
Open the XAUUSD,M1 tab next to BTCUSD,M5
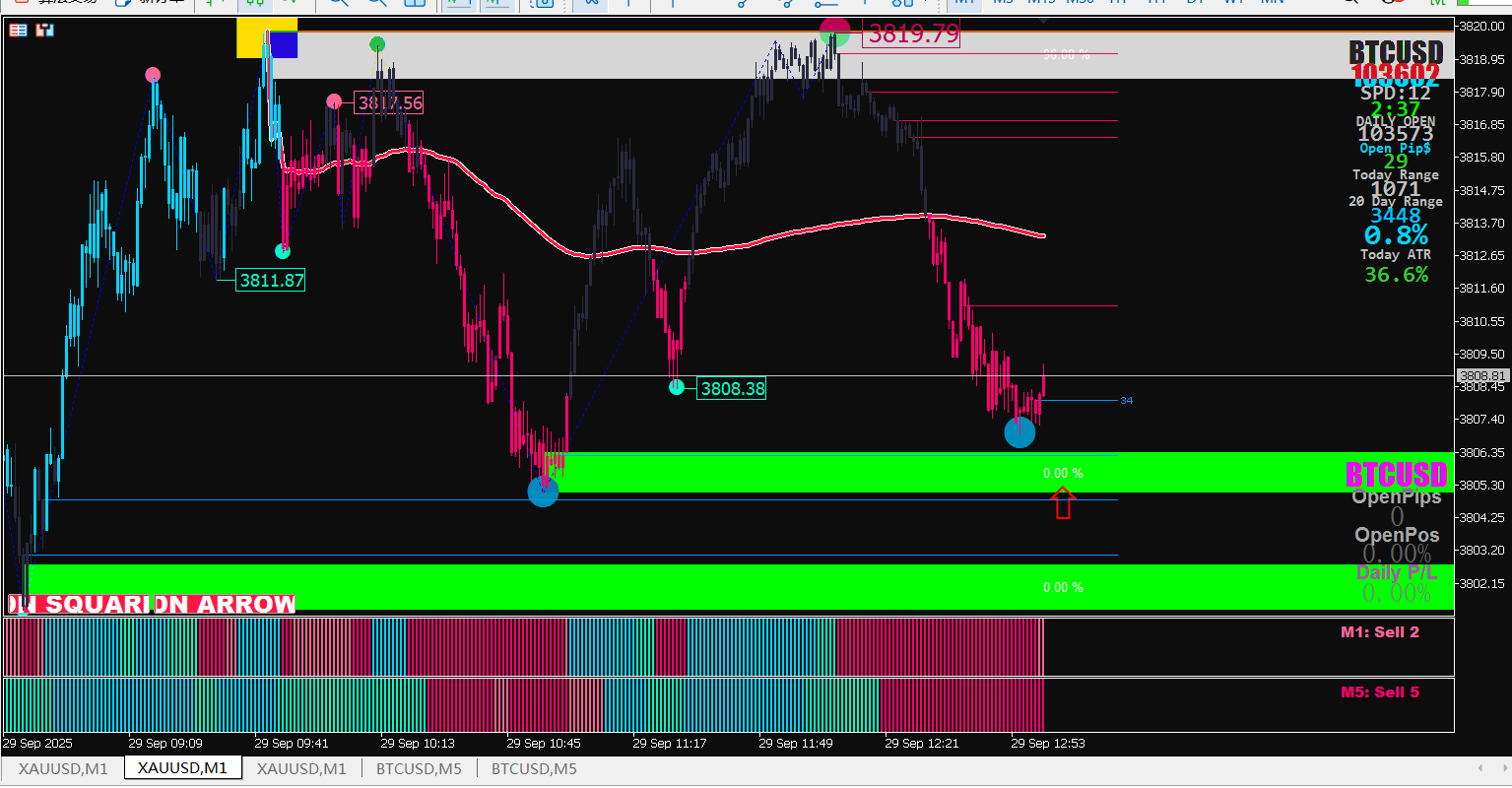click(x=301, y=768)
